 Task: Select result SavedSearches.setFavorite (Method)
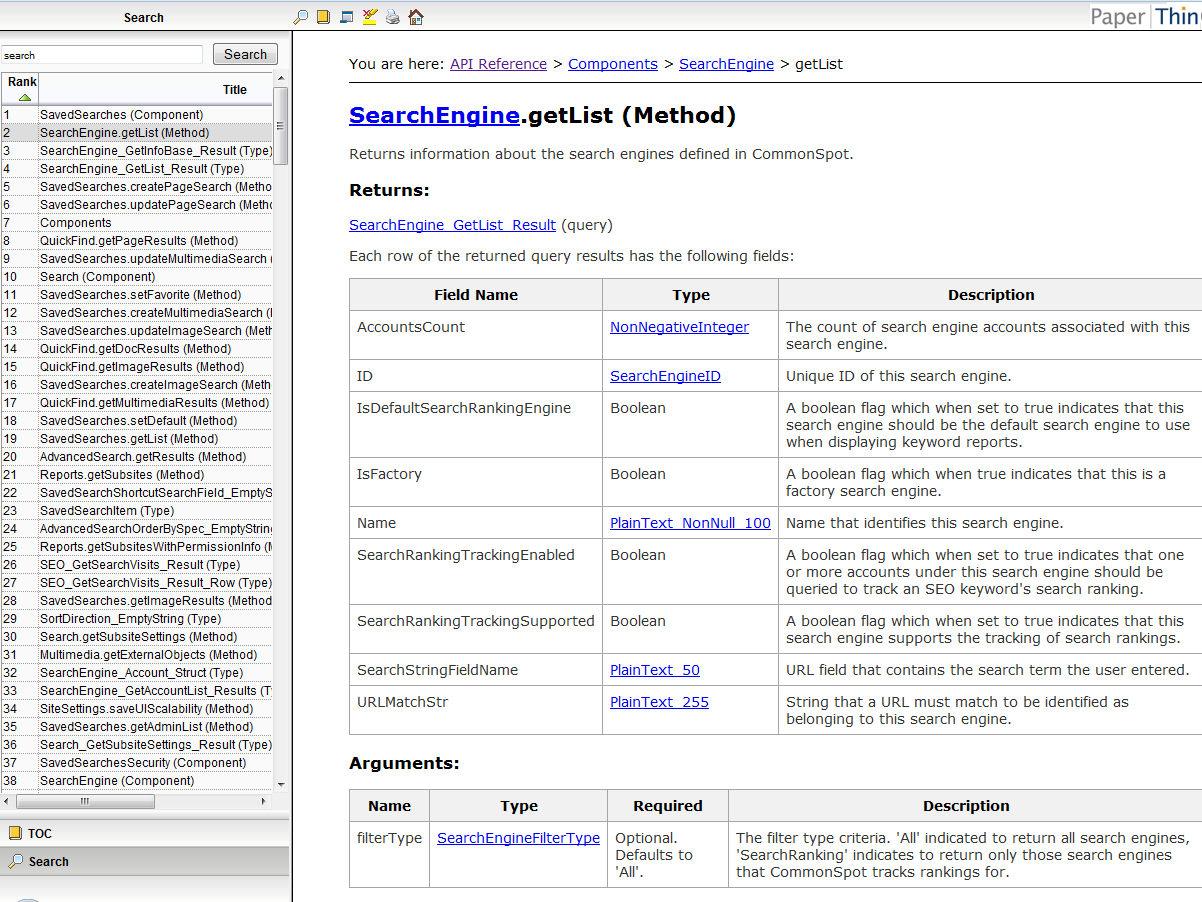pos(136,295)
